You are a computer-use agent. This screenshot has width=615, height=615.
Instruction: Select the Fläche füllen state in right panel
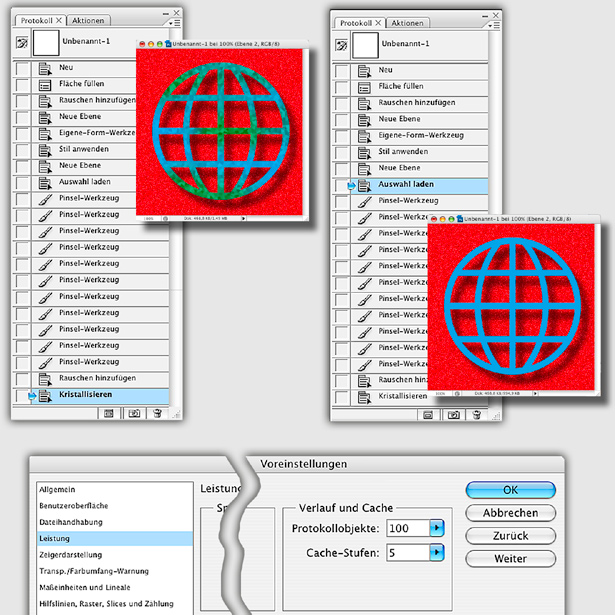point(419,87)
